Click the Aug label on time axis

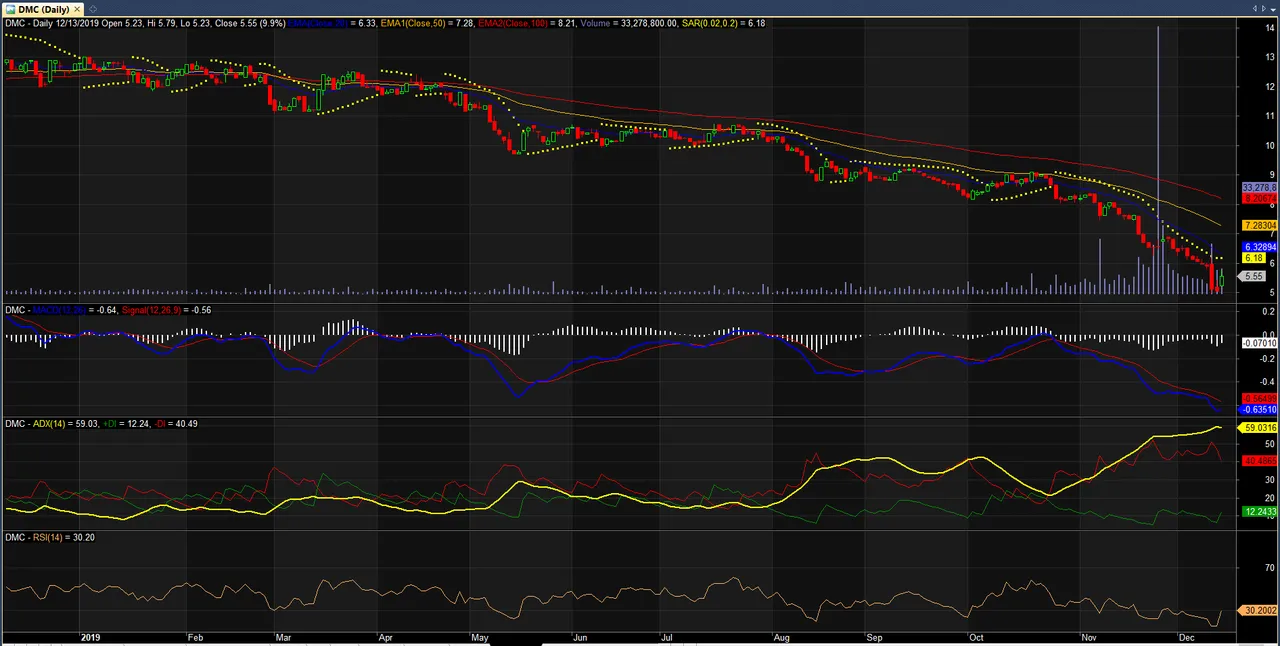[x=781, y=637]
